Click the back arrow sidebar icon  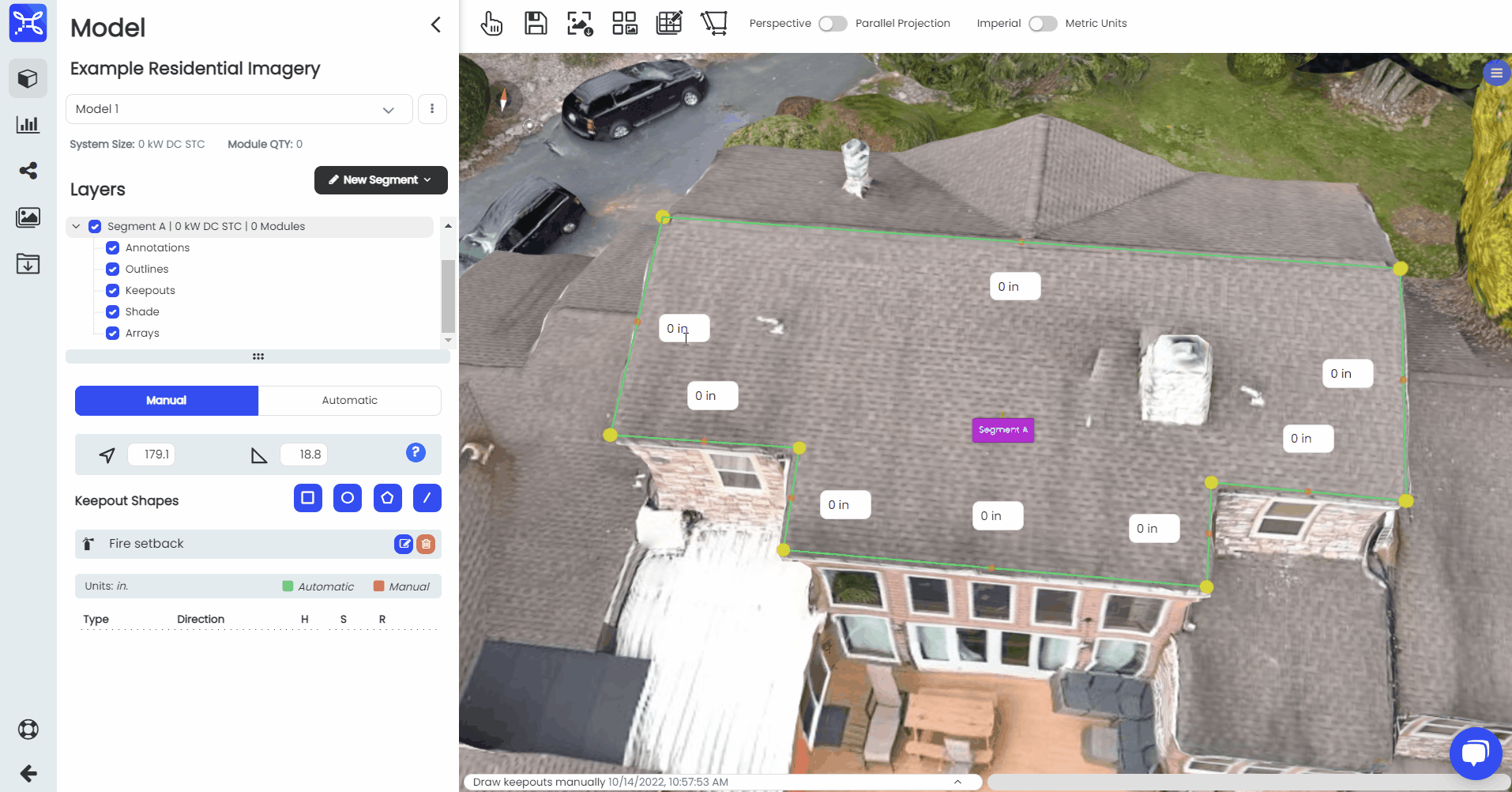(x=28, y=773)
